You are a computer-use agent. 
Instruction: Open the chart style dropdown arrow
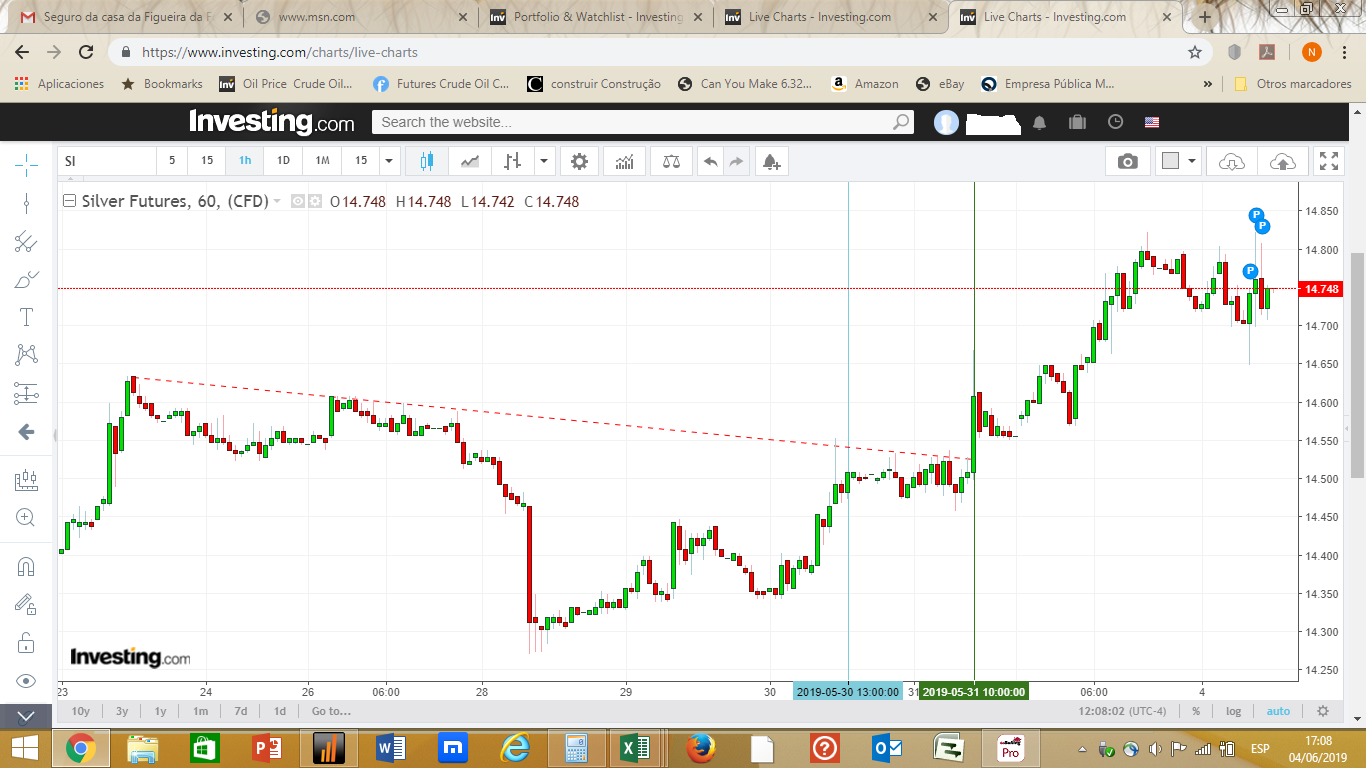(x=544, y=161)
